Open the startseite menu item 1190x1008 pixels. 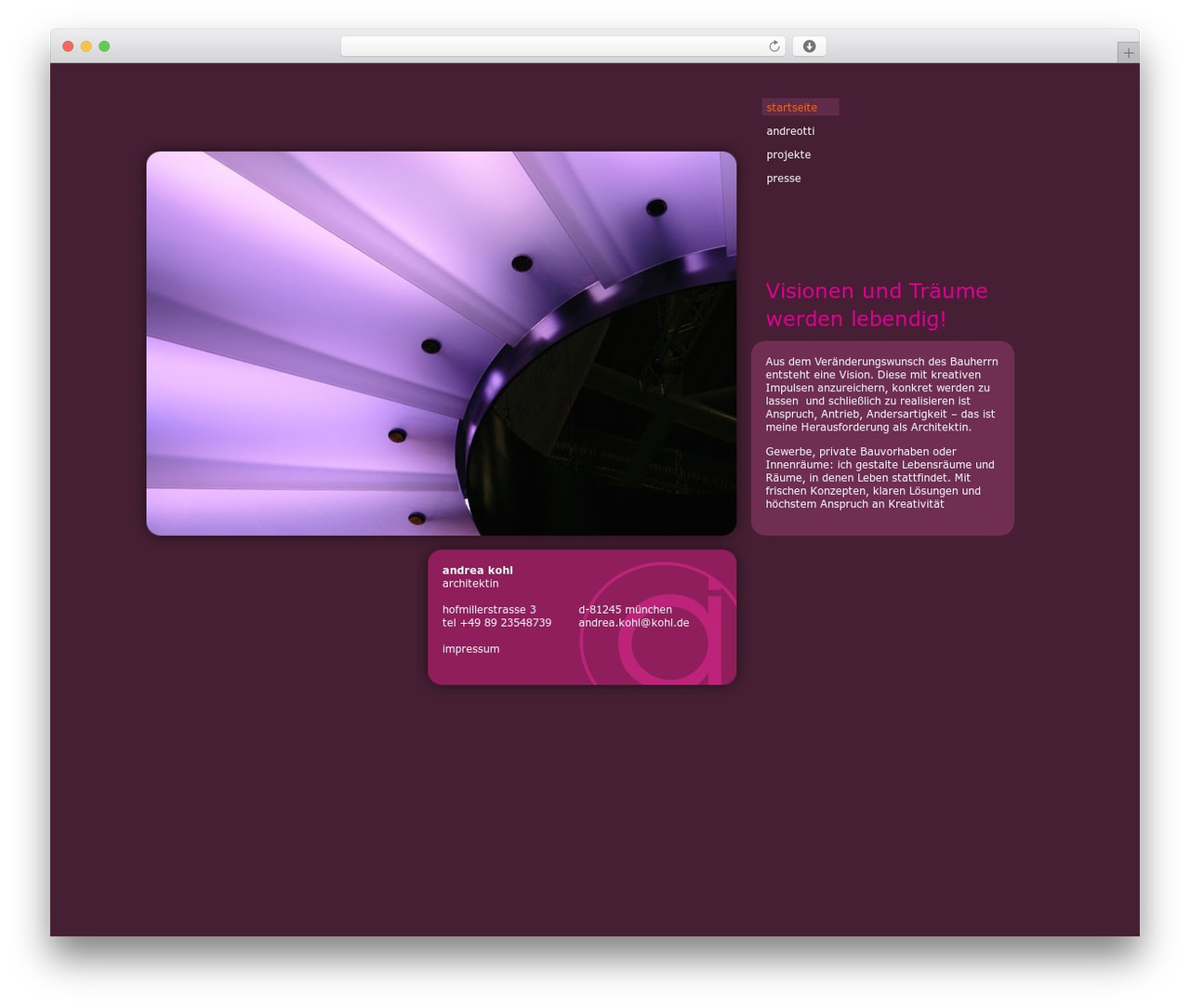[800, 108]
